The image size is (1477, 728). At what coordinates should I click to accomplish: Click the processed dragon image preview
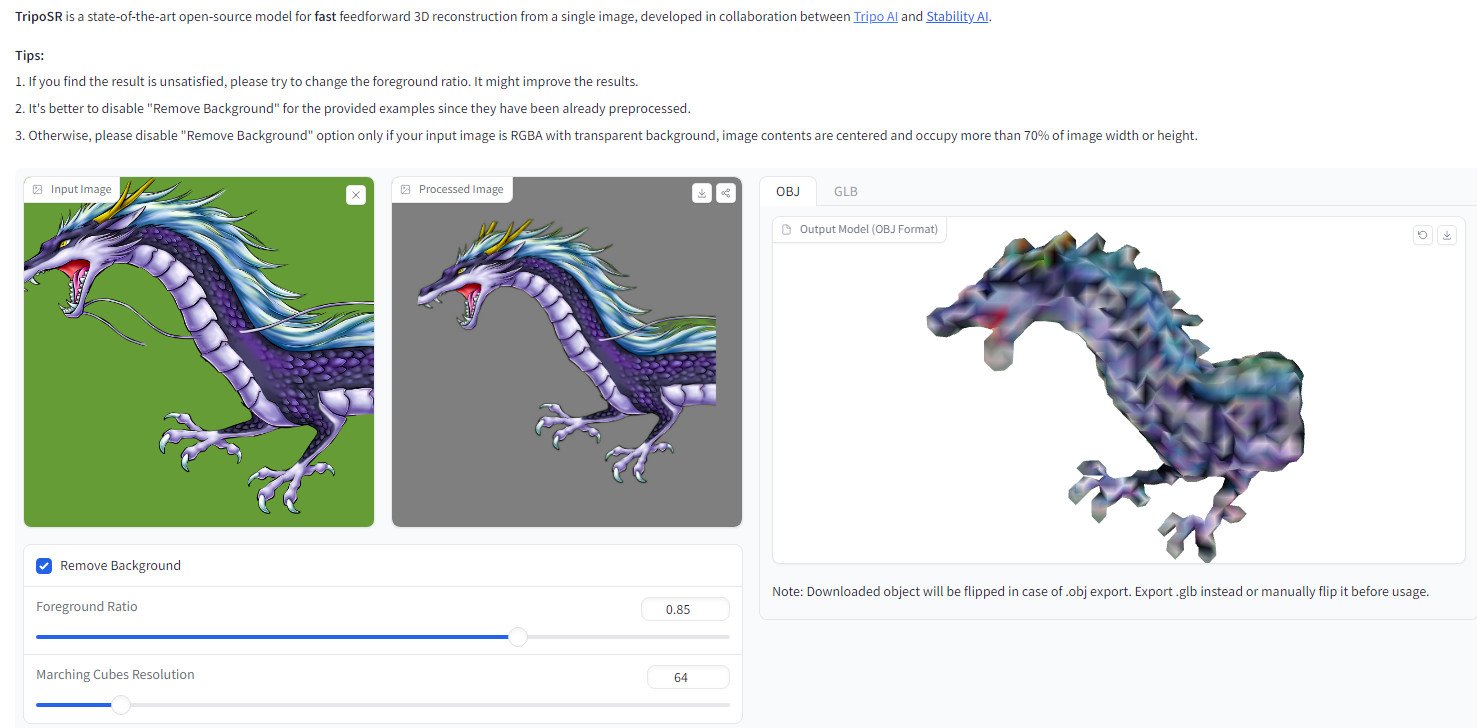(x=567, y=352)
